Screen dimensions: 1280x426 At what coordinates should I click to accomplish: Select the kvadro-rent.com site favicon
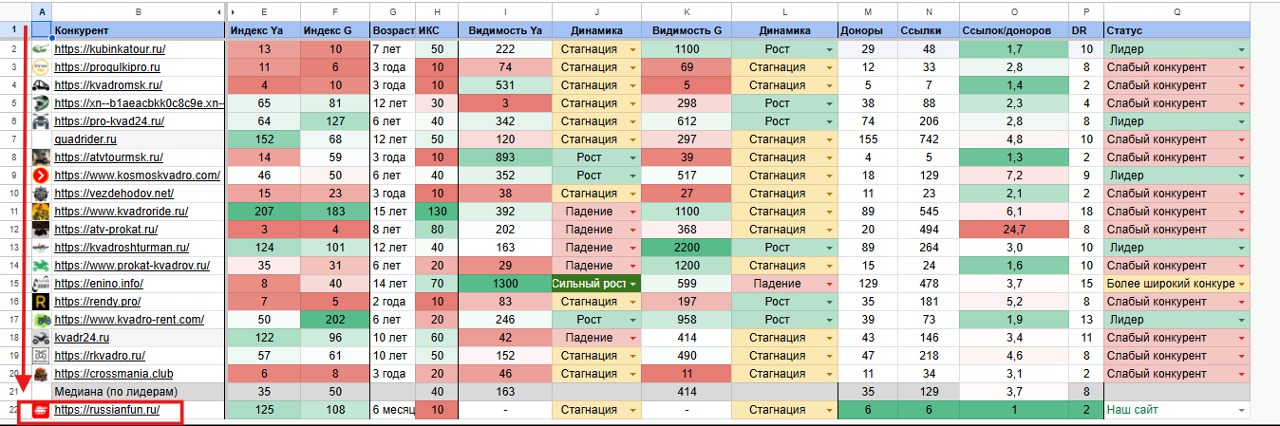point(41,319)
